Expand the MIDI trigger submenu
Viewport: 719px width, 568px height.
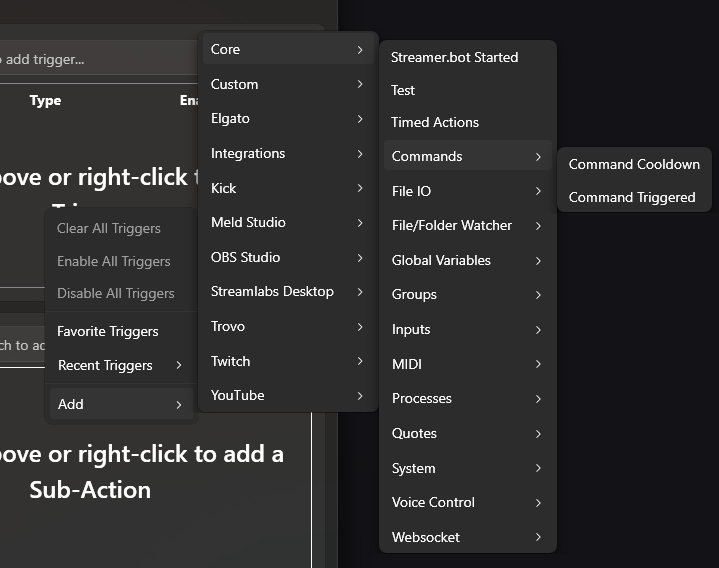pos(466,364)
